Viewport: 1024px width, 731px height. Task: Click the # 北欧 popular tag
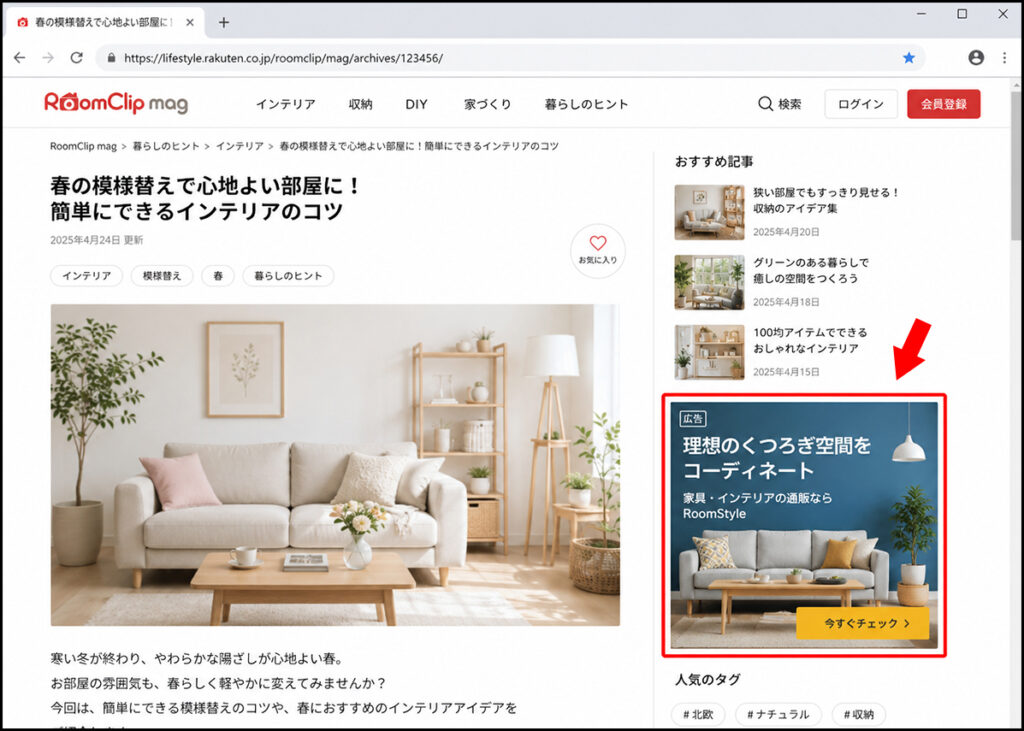699,715
